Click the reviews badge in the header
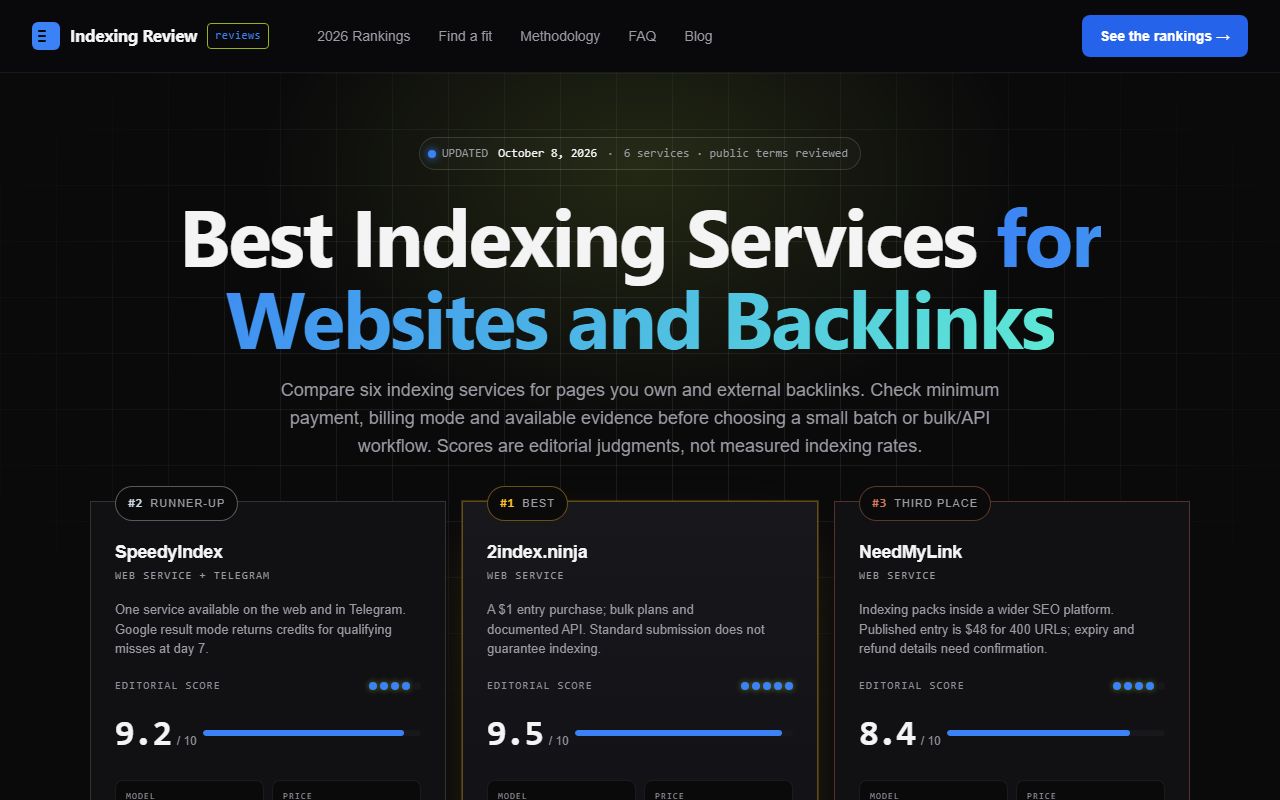Viewport: 1280px width, 800px height. [x=238, y=36]
